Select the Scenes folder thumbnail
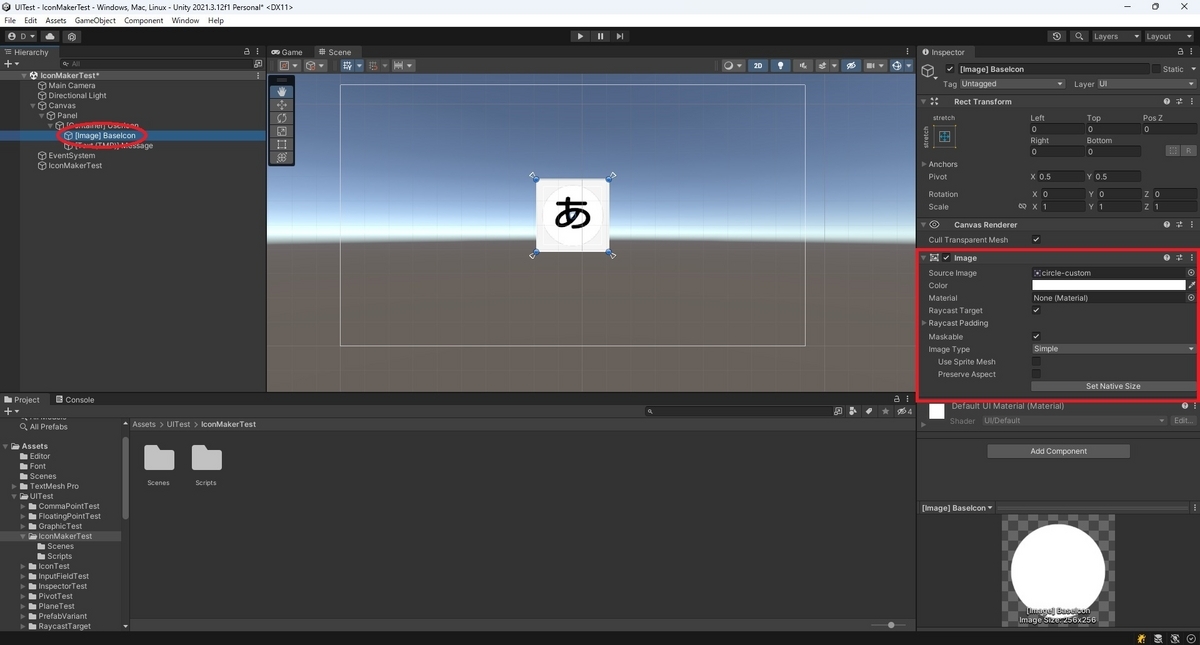This screenshot has width=1200, height=645. [159, 458]
